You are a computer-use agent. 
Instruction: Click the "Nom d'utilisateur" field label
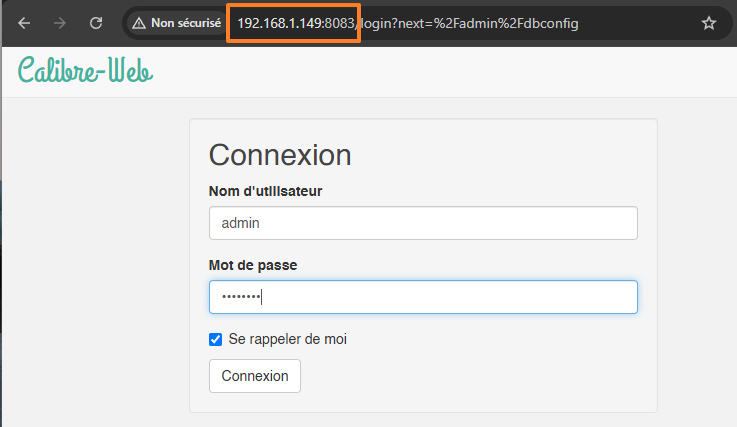click(265, 191)
